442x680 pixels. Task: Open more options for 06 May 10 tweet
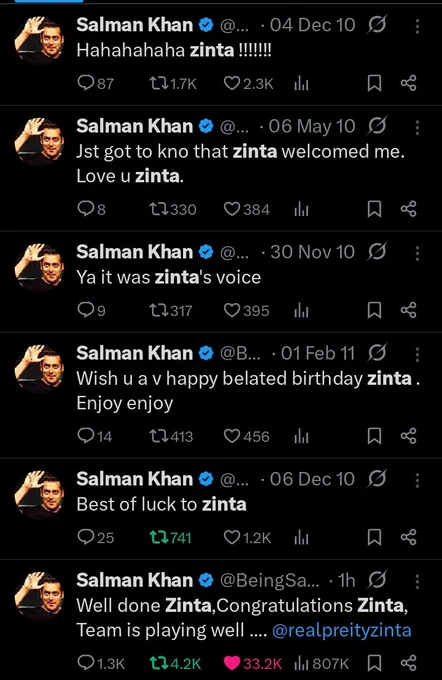click(x=417, y=128)
